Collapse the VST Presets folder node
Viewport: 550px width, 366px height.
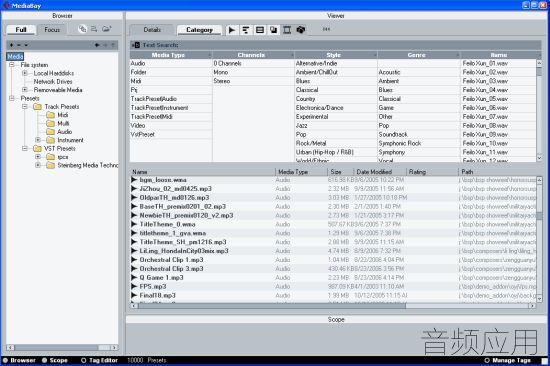tap(25, 148)
